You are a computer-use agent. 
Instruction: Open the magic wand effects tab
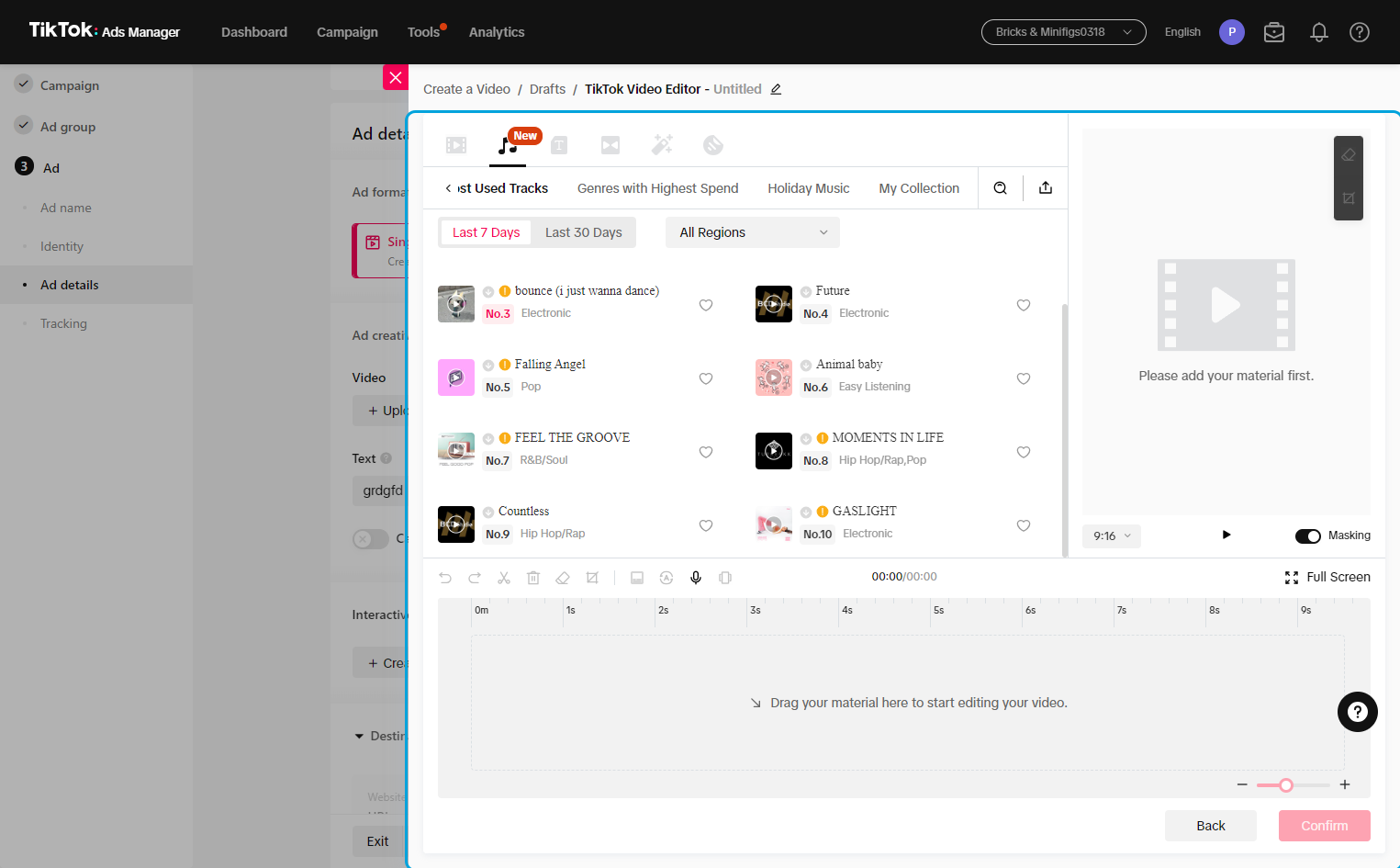(662, 144)
